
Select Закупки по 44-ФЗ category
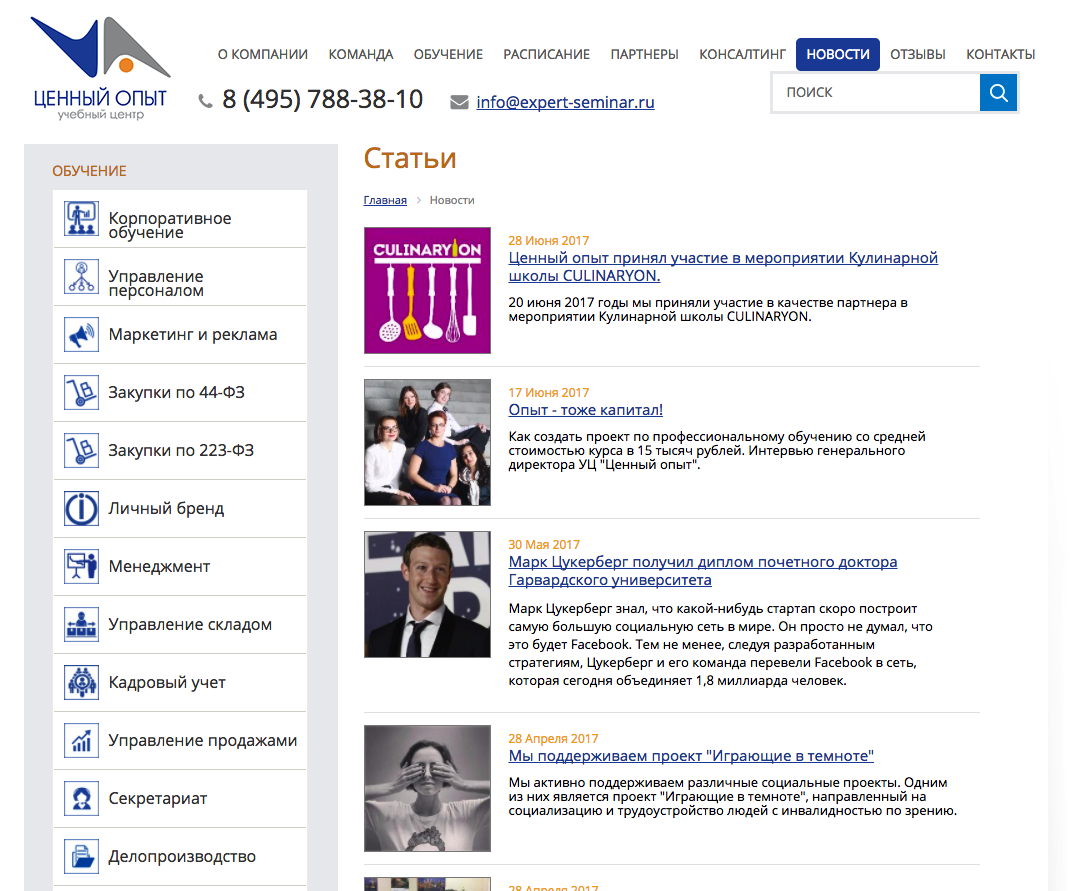pyautogui.click(x=180, y=392)
